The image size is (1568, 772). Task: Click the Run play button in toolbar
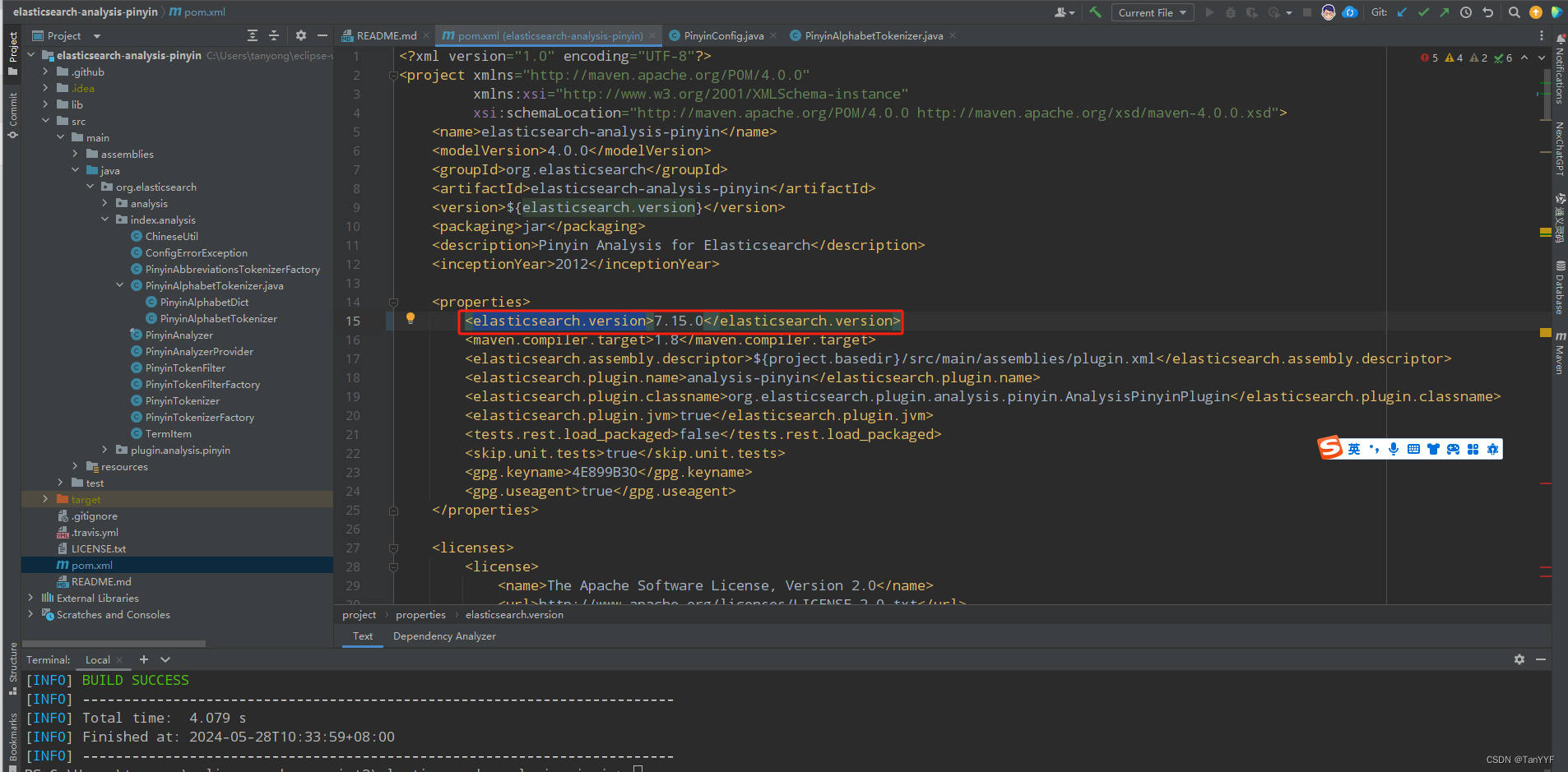(1209, 12)
